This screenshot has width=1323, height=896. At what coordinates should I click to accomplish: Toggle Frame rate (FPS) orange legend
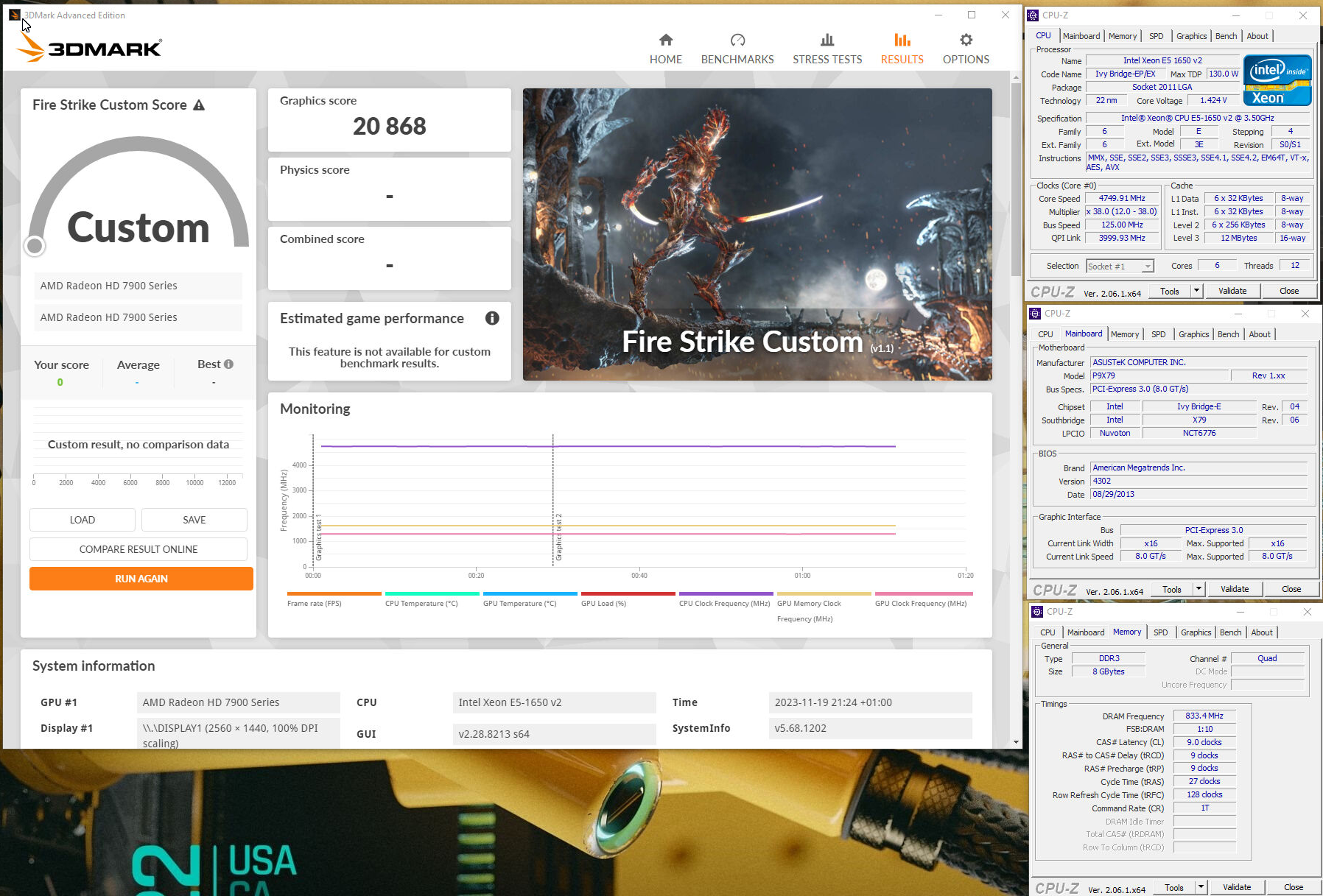[334, 593]
